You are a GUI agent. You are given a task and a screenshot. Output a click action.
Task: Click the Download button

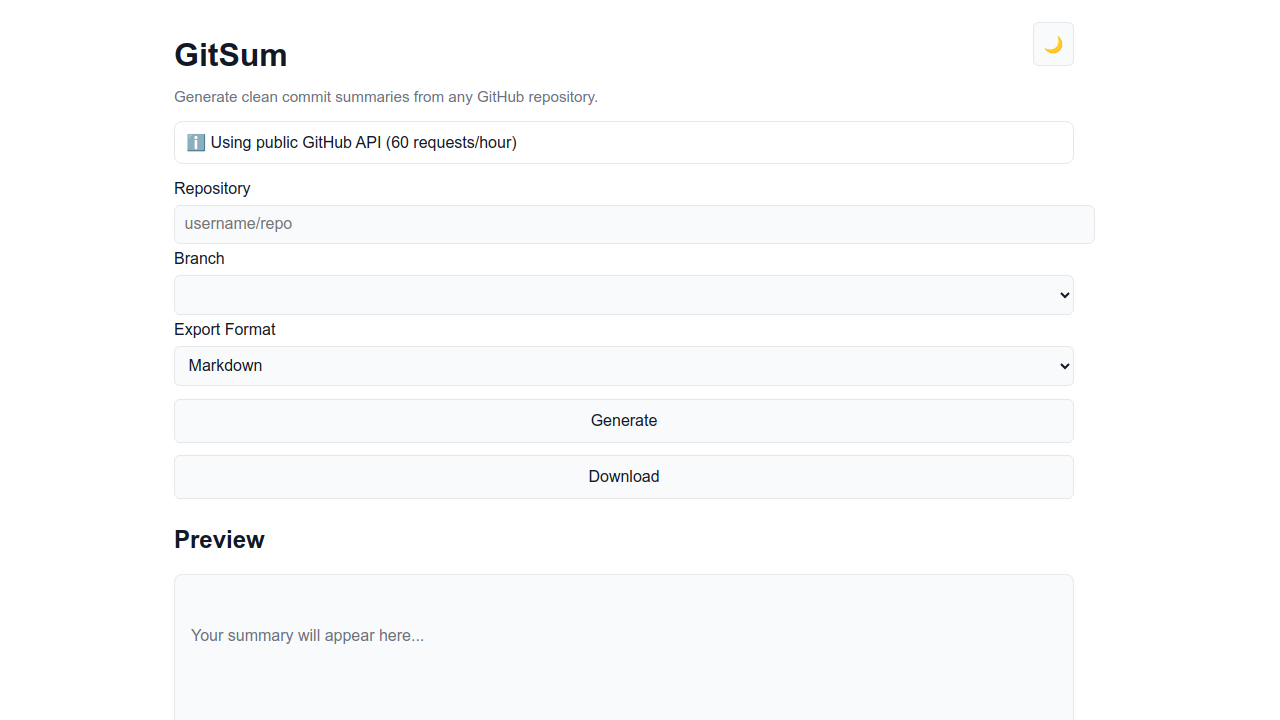(623, 477)
